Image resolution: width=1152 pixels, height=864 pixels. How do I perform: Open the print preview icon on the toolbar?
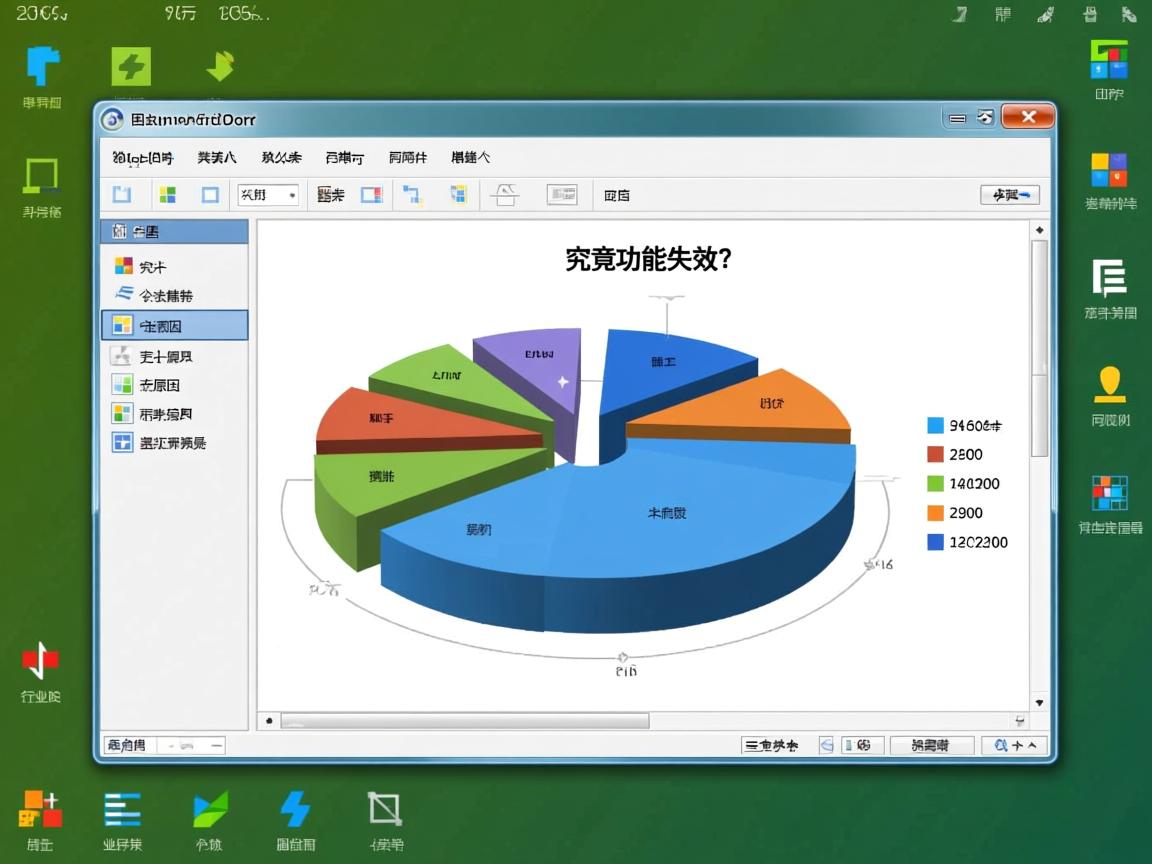(505, 194)
